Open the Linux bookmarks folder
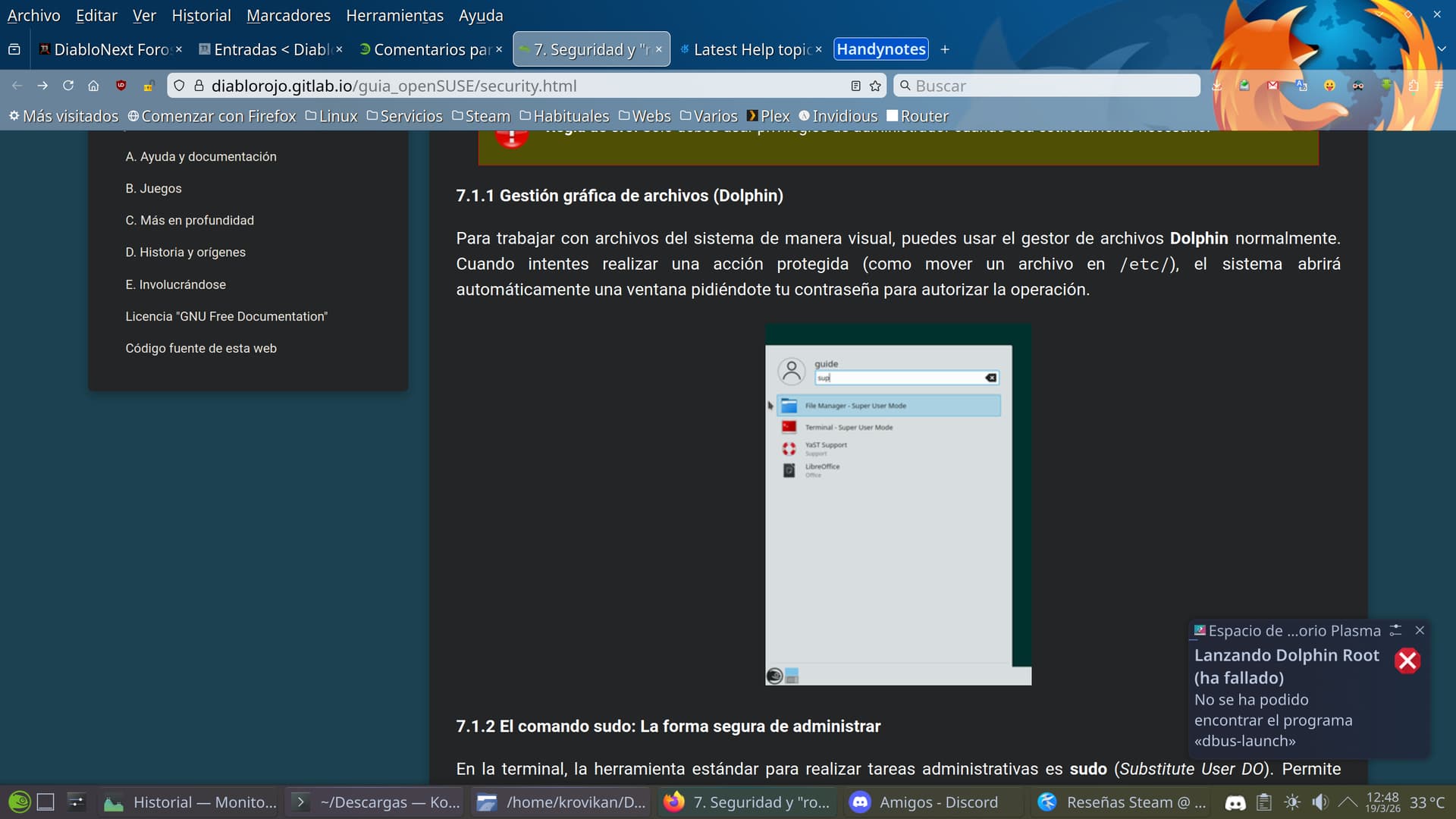 click(x=331, y=116)
